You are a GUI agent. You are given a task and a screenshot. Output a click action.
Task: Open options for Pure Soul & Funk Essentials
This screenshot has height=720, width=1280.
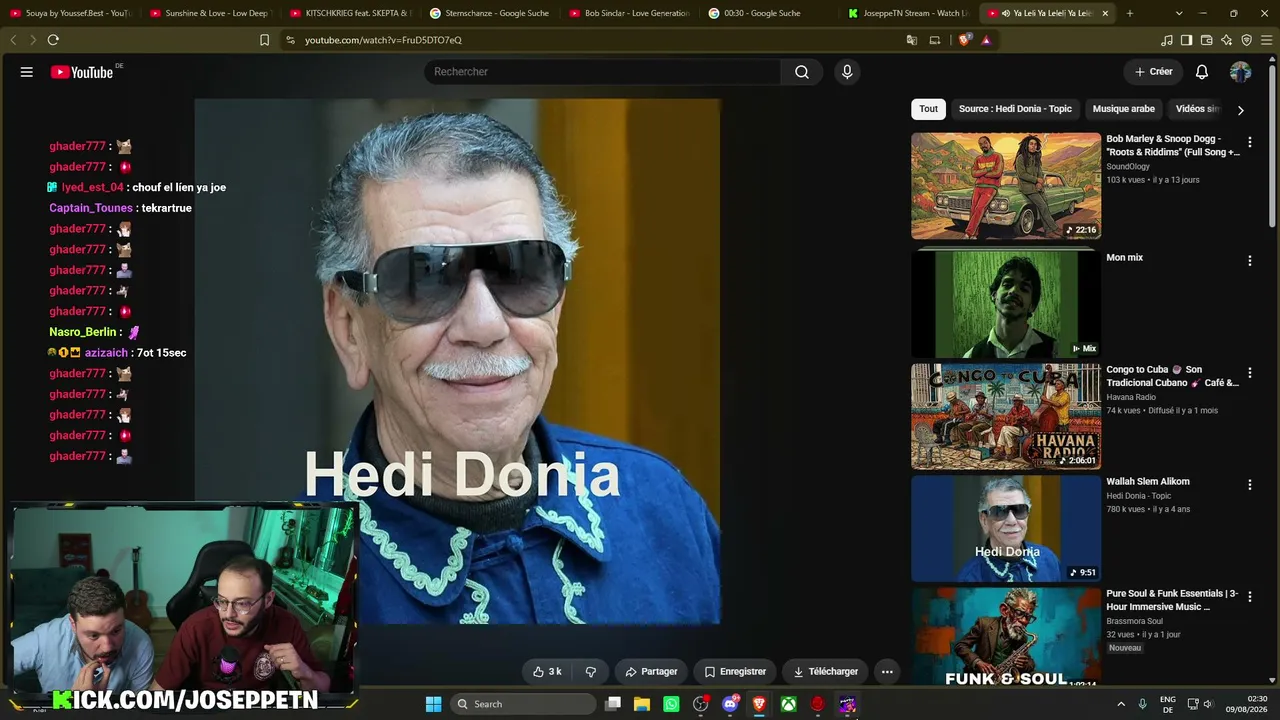pos(1249,597)
